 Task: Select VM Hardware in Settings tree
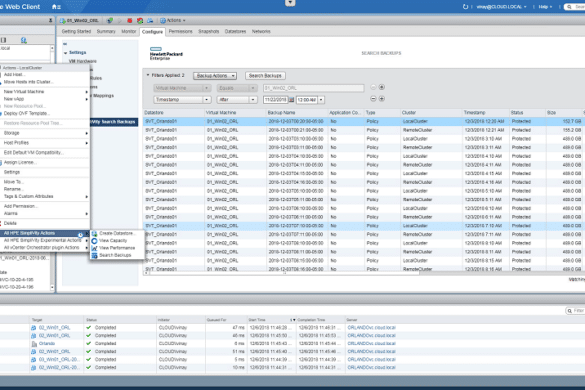coord(82,61)
